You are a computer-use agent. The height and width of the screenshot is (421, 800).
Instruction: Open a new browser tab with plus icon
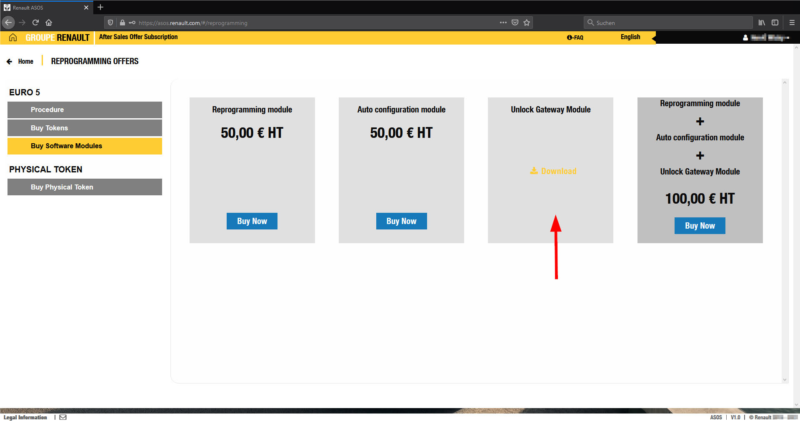pyautogui.click(x=100, y=7)
